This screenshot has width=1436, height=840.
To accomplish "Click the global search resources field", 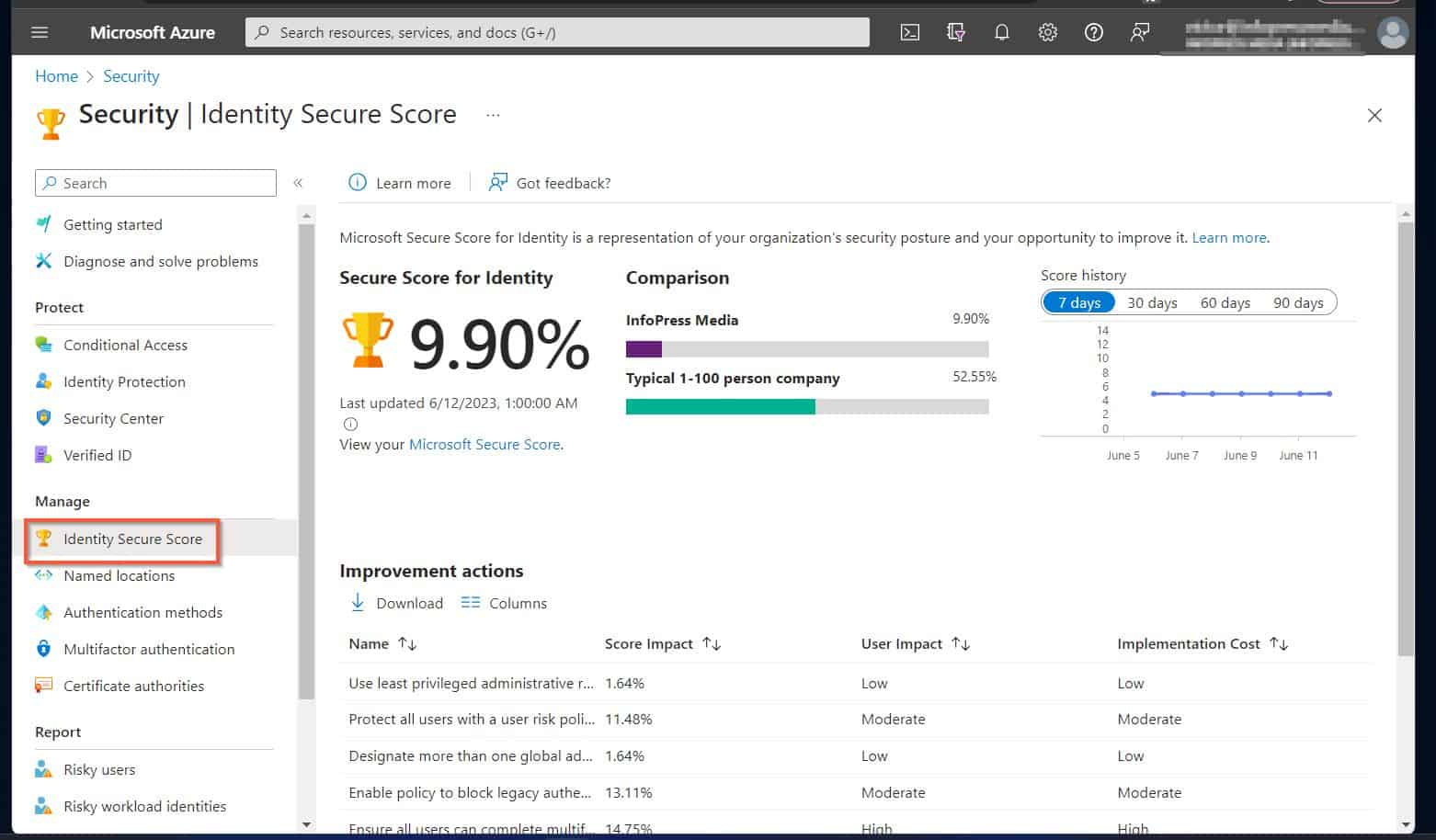I will point(557,32).
